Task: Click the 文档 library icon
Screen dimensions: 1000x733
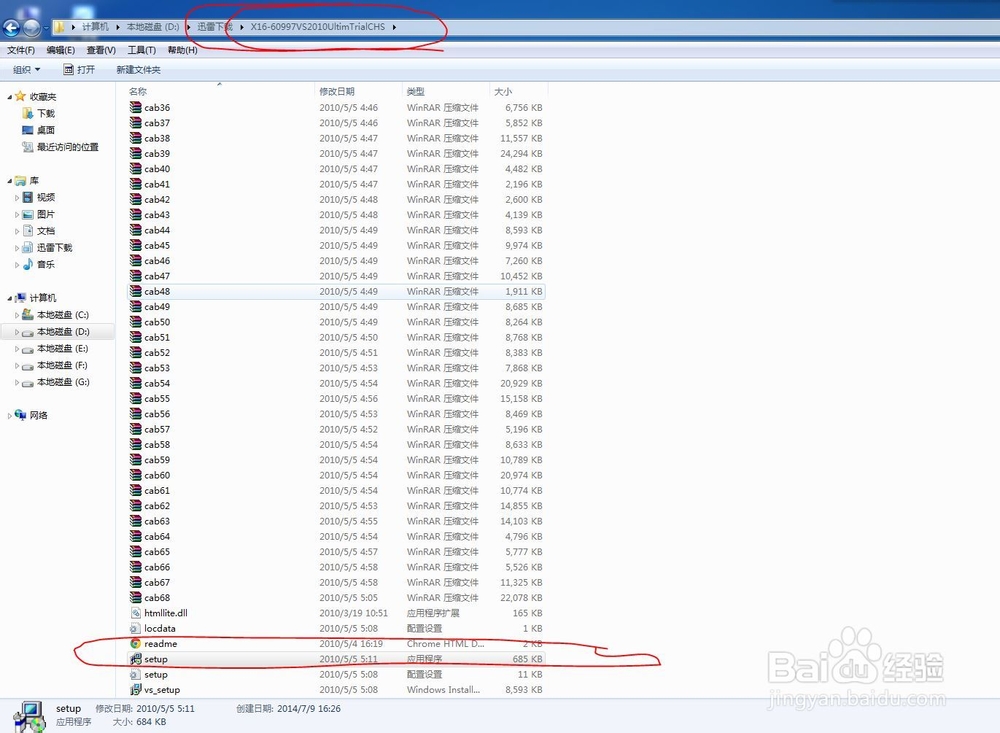Action: (27, 230)
